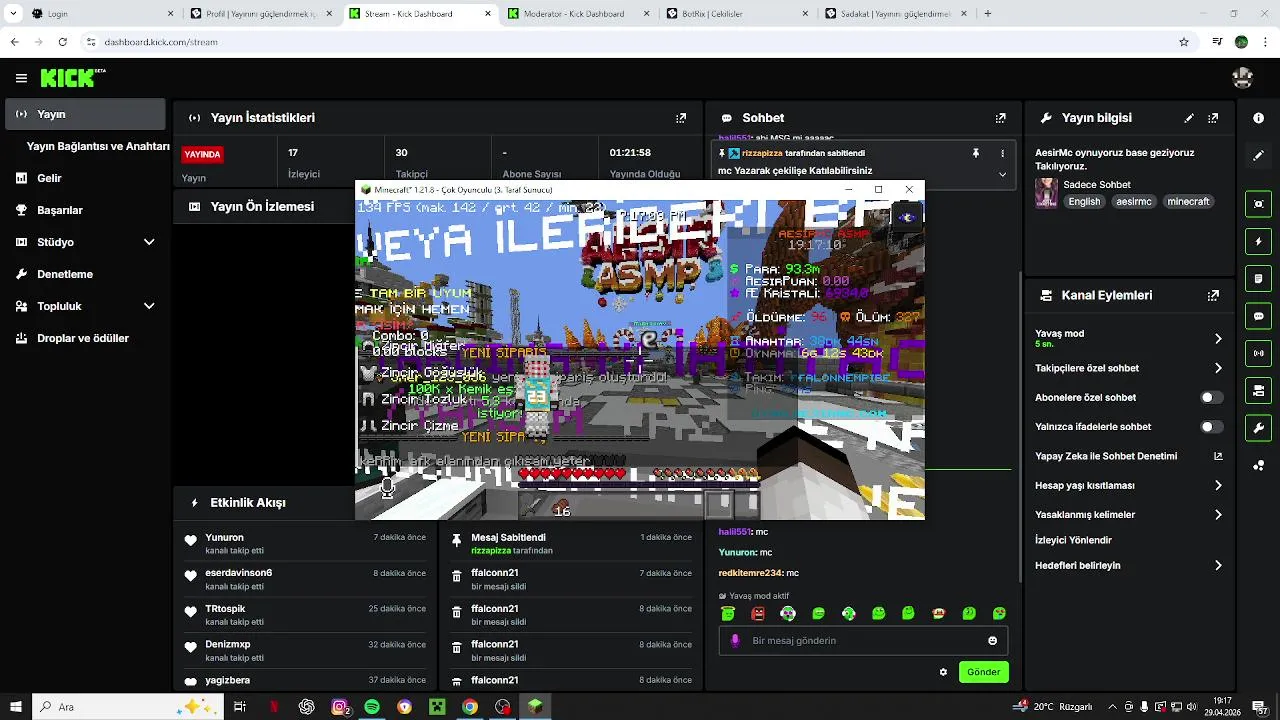Open Yayın Bağlantısı ve Anahtarı
This screenshot has height=720, width=1280.
point(97,146)
